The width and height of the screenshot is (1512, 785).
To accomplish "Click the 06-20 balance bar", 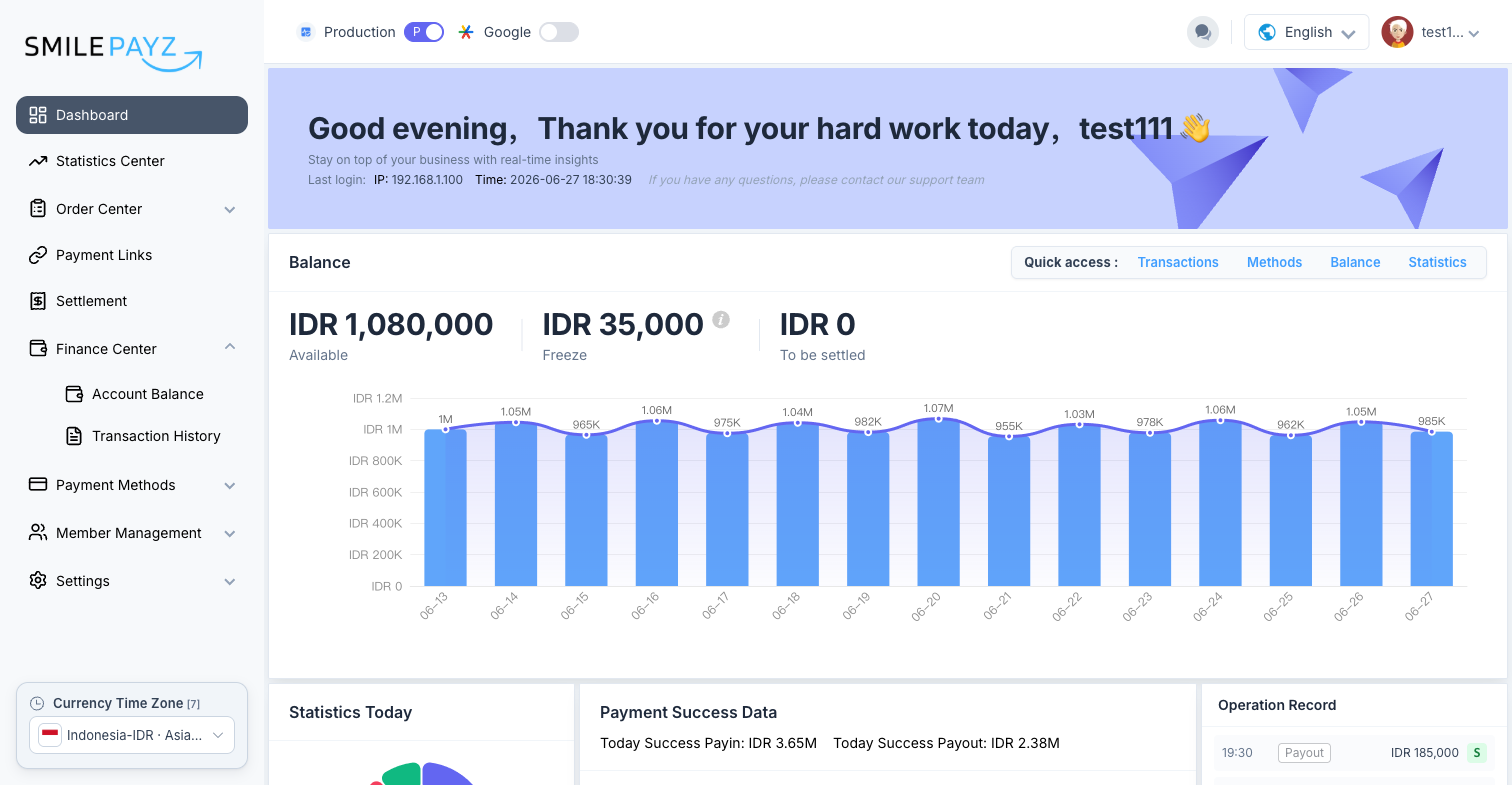I will tap(939, 502).
